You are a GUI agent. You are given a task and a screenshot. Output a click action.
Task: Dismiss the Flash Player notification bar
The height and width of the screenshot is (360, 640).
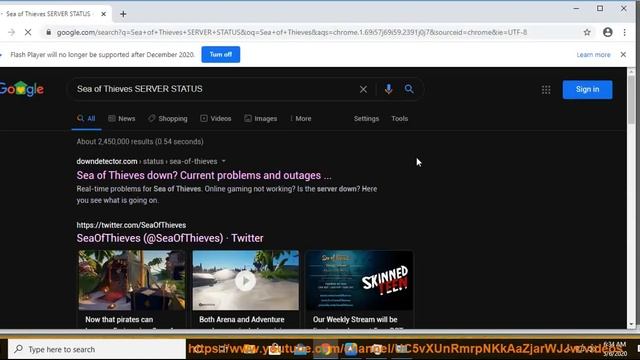click(x=623, y=54)
